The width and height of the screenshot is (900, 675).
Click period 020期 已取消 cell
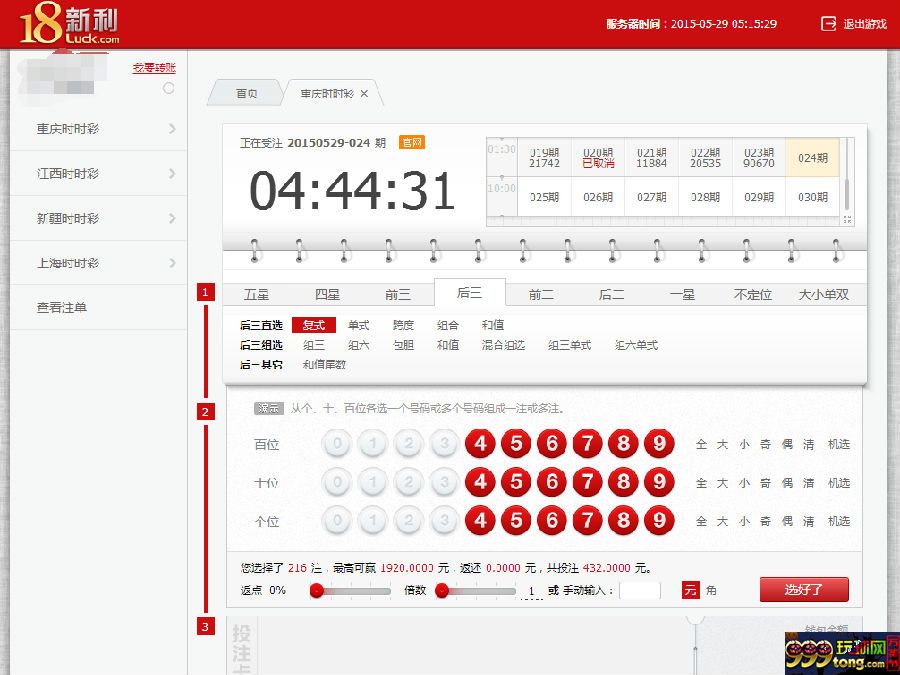[598, 157]
